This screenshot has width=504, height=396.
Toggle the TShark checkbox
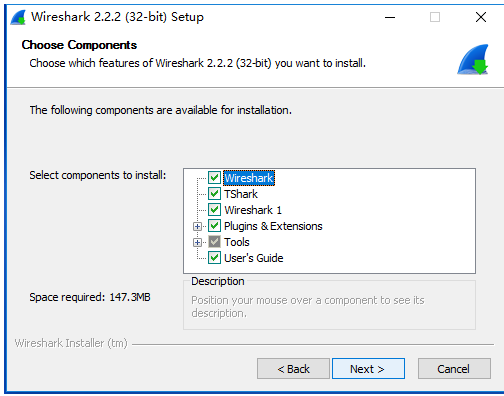[x=214, y=194]
